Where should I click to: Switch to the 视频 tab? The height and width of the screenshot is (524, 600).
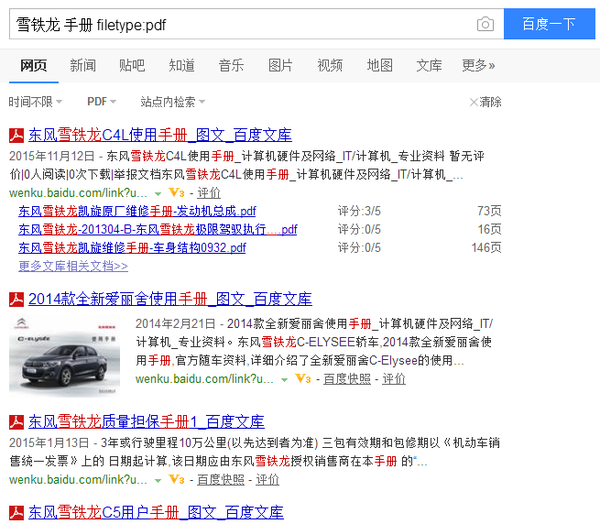point(330,65)
